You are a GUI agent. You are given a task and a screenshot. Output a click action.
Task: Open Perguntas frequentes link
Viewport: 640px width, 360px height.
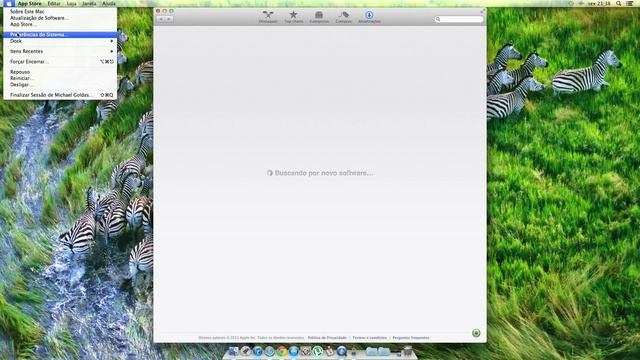(x=411, y=338)
